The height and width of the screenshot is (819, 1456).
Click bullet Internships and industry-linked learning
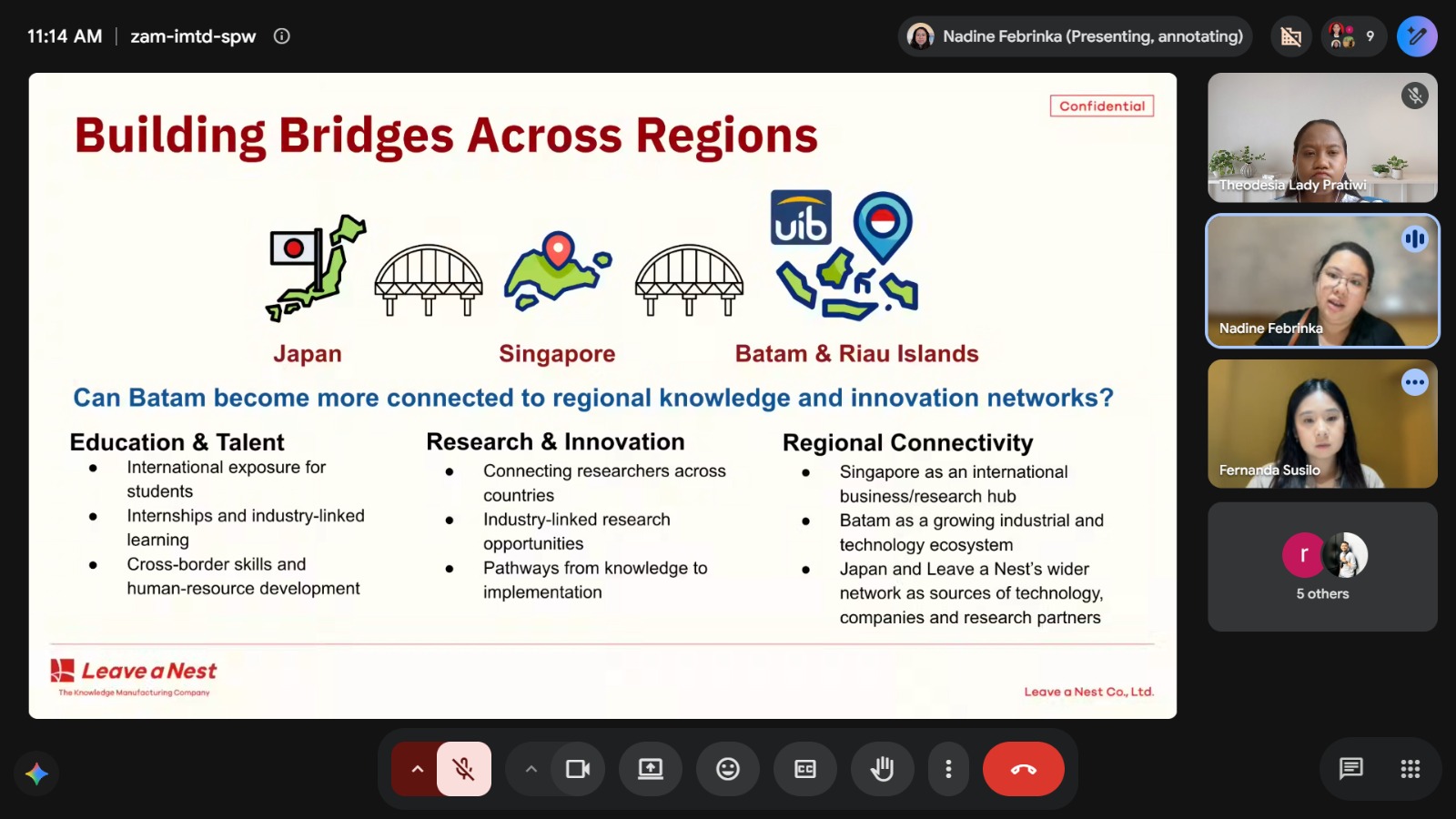246,528
